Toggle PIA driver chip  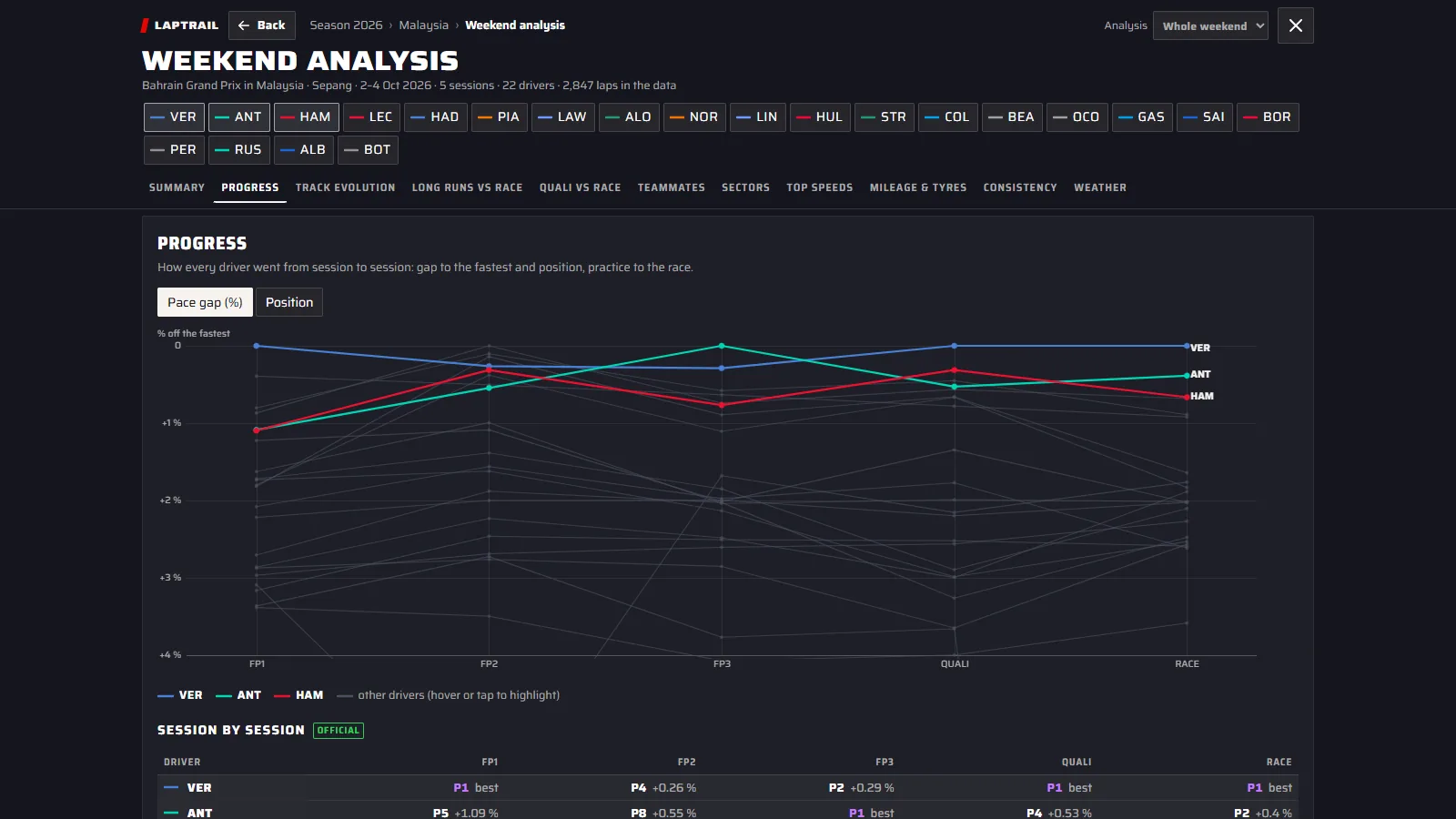500,116
